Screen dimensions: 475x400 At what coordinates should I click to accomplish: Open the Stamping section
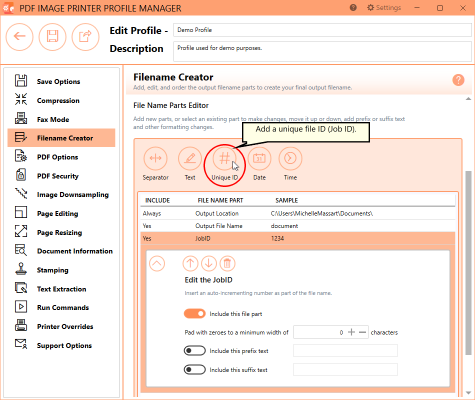click(61, 270)
